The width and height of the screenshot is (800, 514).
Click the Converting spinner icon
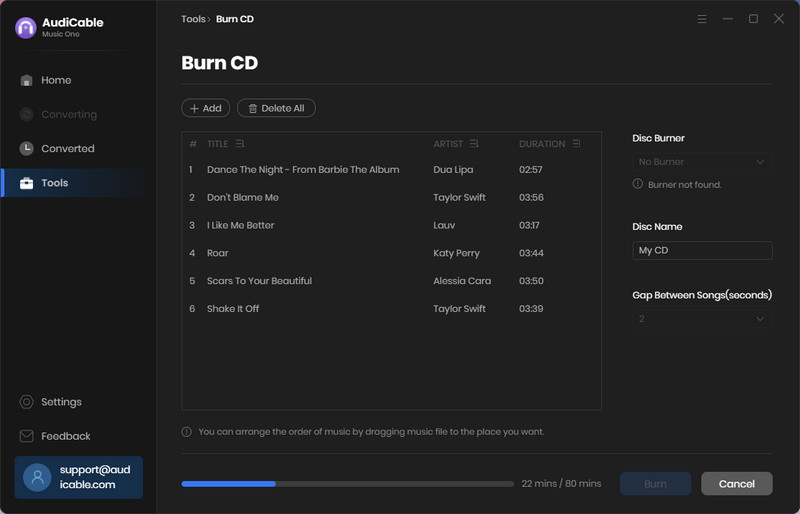[27, 114]
